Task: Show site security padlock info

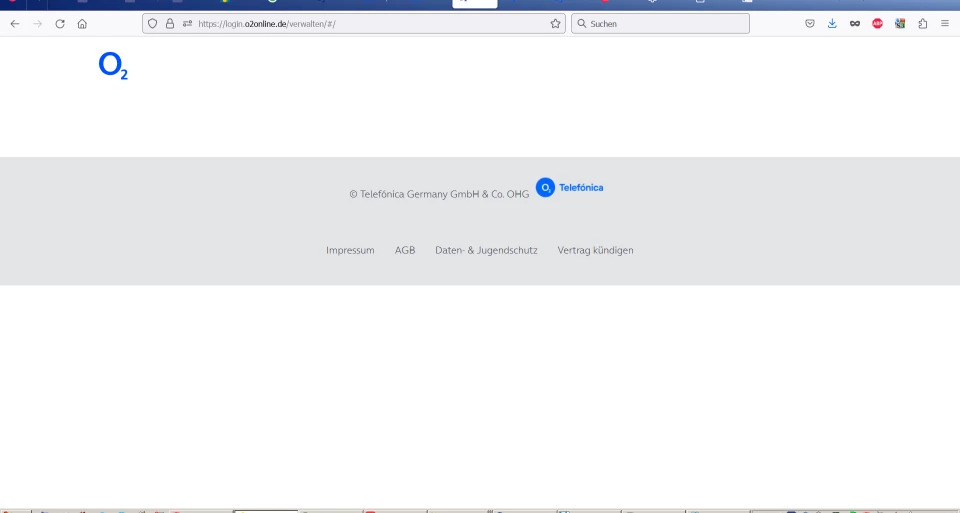Action: pos(170,24)
